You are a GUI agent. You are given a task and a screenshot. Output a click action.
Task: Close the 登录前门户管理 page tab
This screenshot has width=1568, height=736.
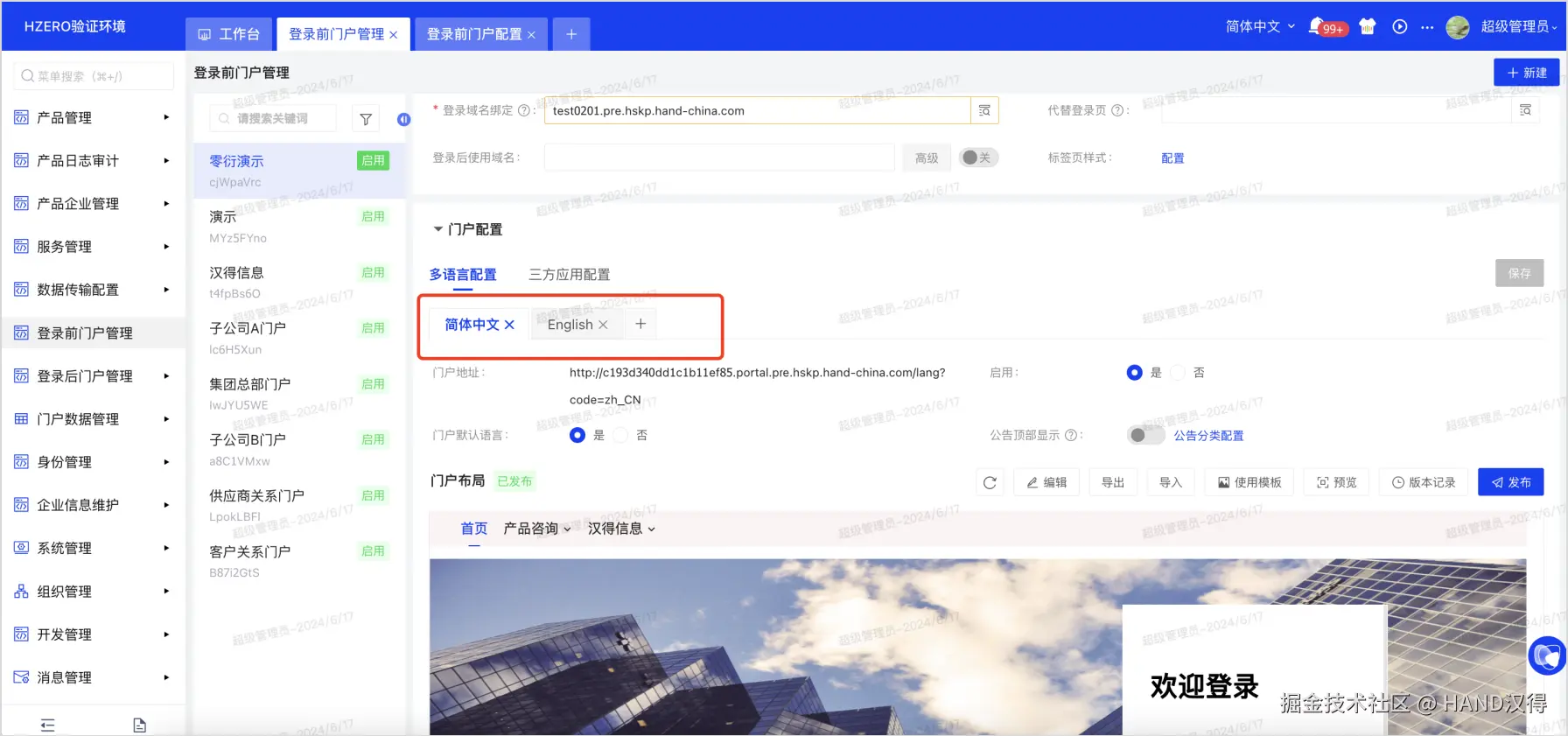point(394,35)
